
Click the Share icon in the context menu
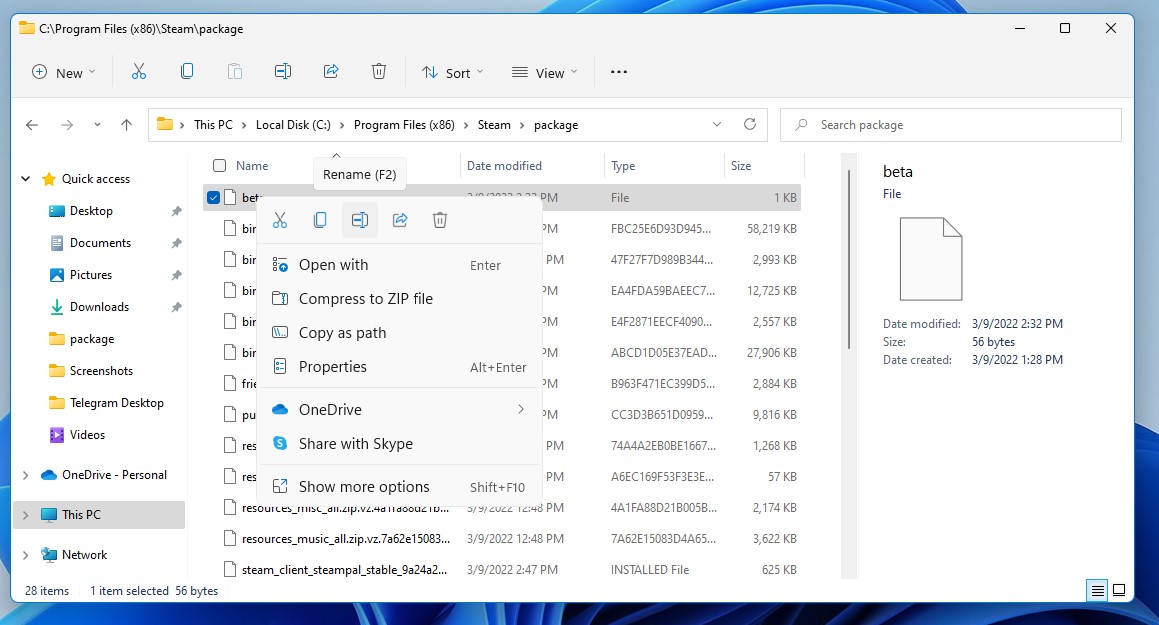(400, 220)
